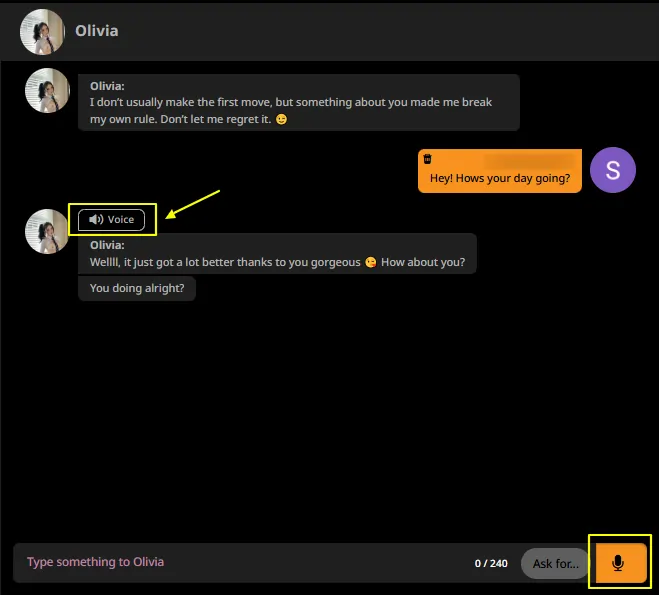Select the message "You doing alright?"
Image resolution: width=659 pixels, height=595 pixels.
(137, 288)
